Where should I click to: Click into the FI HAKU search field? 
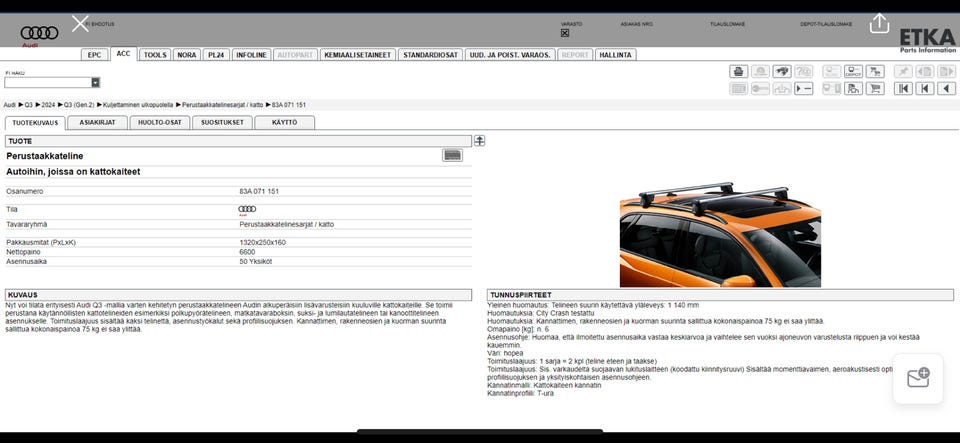(48, 83)
